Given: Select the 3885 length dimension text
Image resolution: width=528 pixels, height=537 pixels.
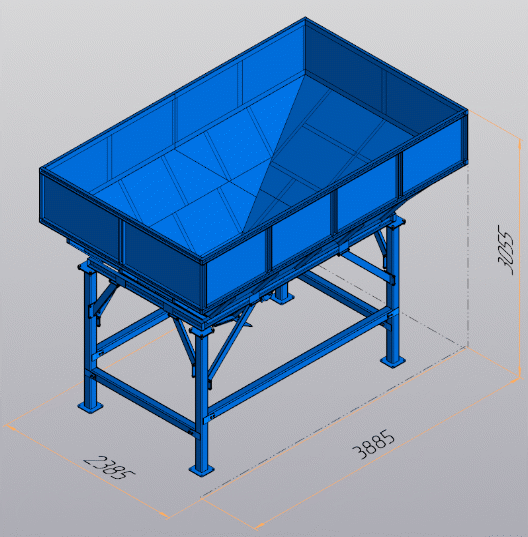Looking at the screenshot, I should pos(373,444).
